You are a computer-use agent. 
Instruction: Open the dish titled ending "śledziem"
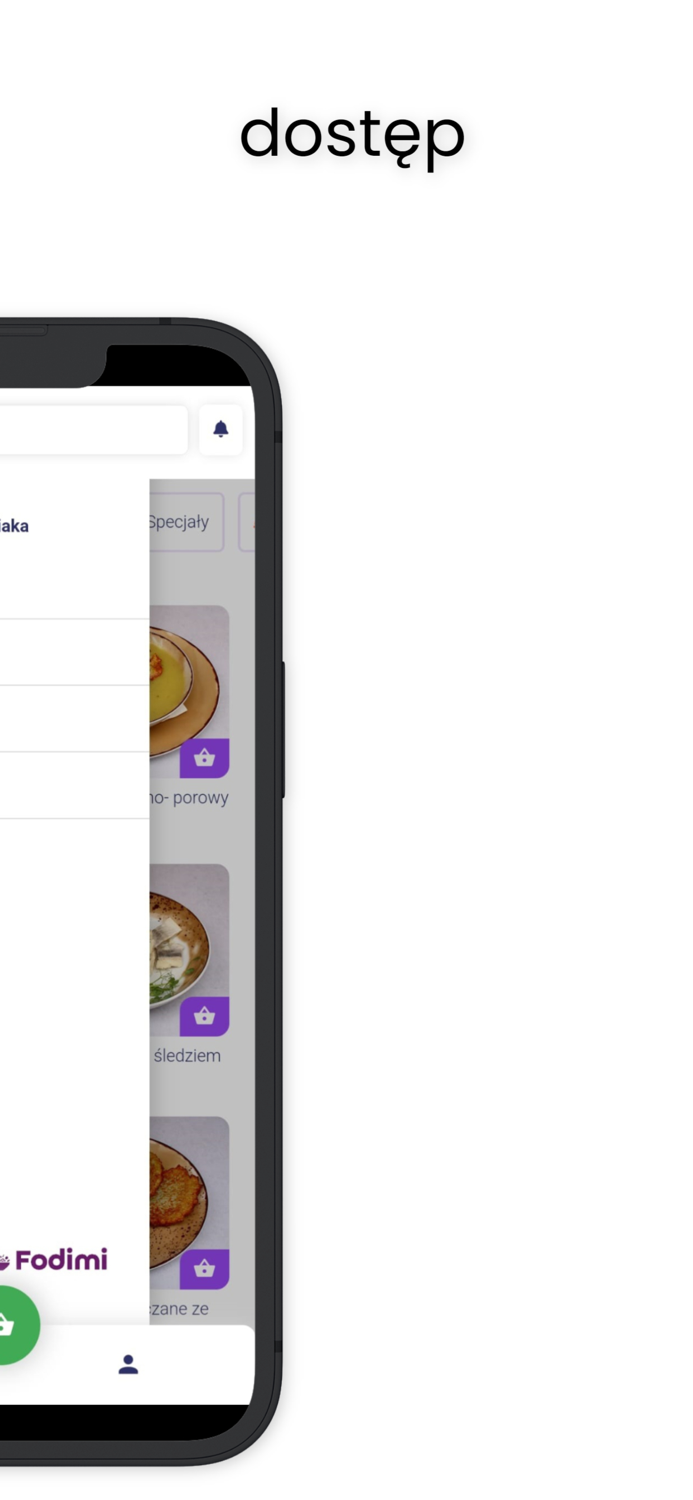188,1056
